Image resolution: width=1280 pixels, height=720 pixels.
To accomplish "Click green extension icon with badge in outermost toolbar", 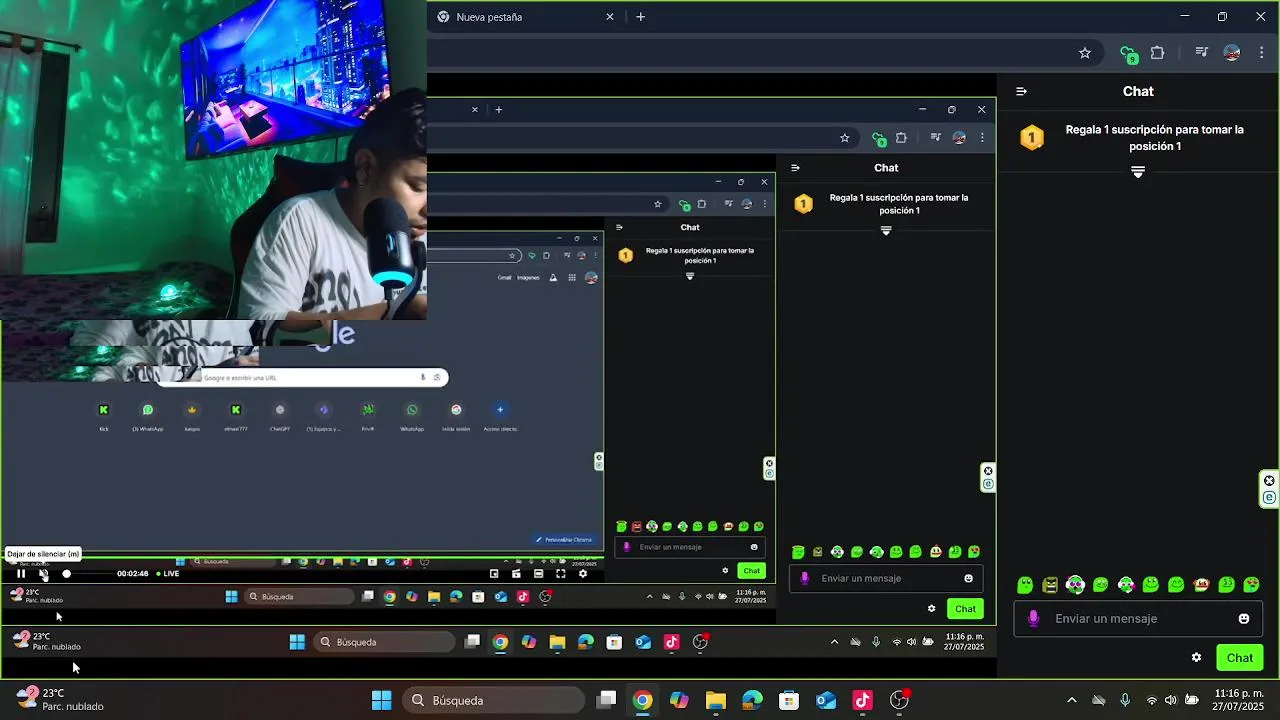I will click(x=1129, y=54).
